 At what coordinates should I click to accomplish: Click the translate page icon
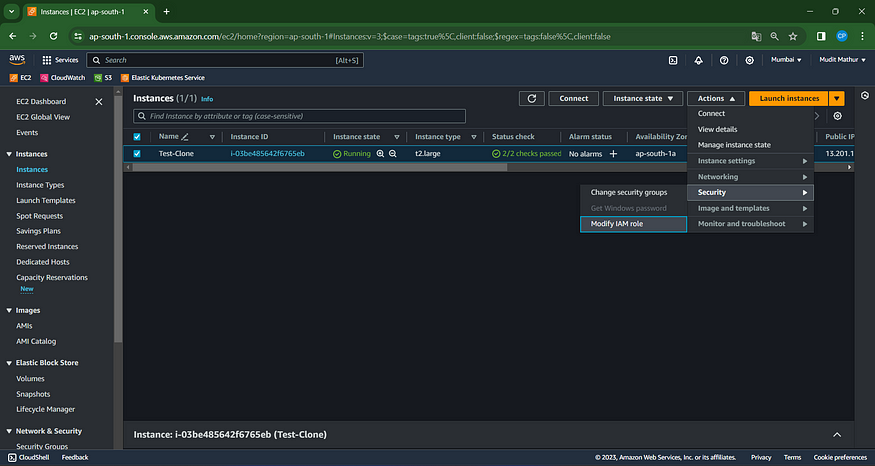tap(756, 36)
